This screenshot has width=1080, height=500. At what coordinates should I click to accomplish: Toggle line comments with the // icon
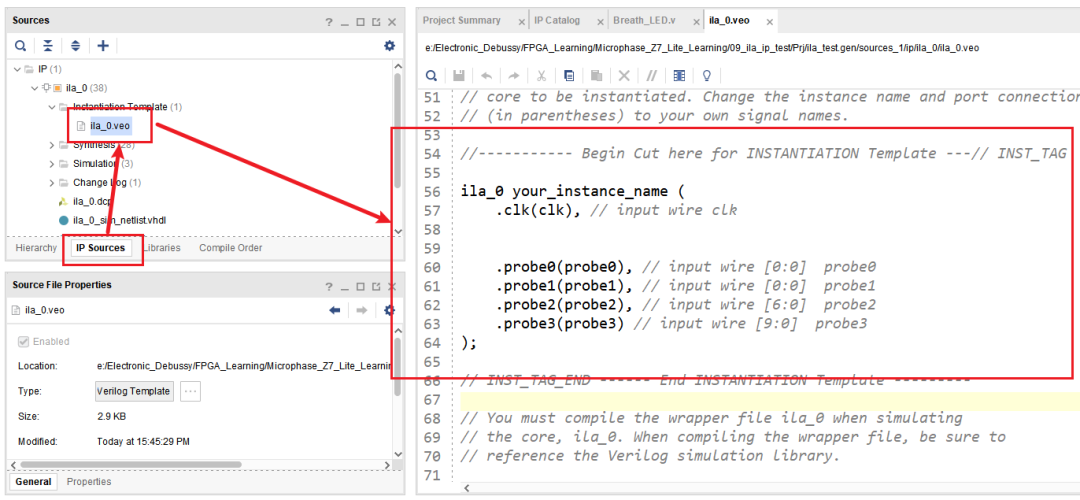[652, 75]
